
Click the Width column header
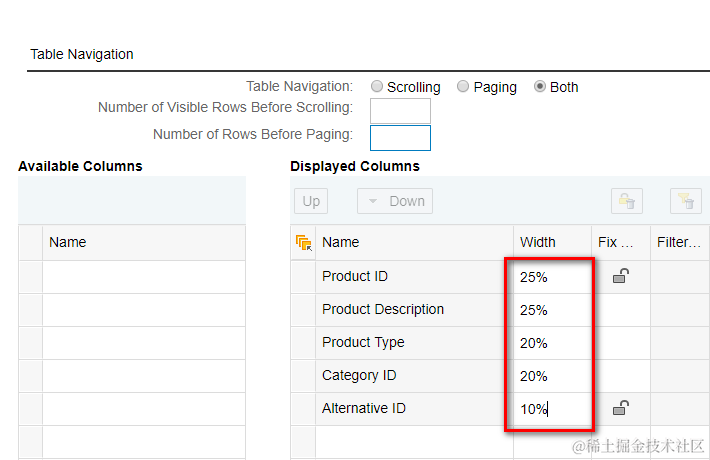(x=538, y=242)
